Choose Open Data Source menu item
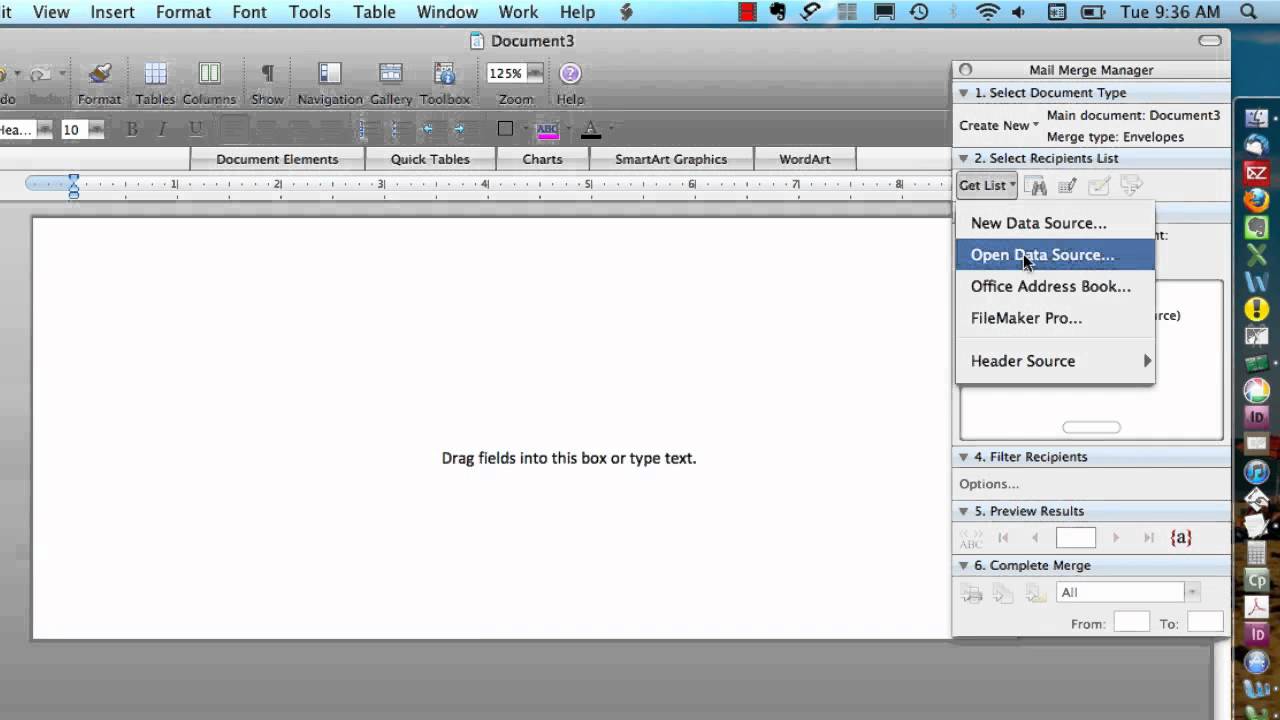Viewport: 1280px width, 720px height. (x=1055, y=255)
